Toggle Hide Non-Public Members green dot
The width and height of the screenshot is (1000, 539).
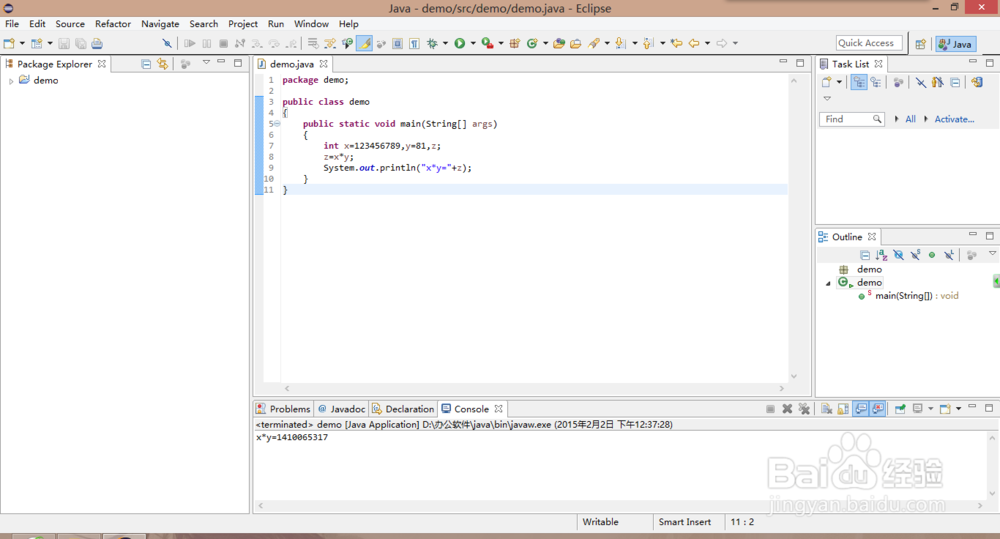click(932, 255)
